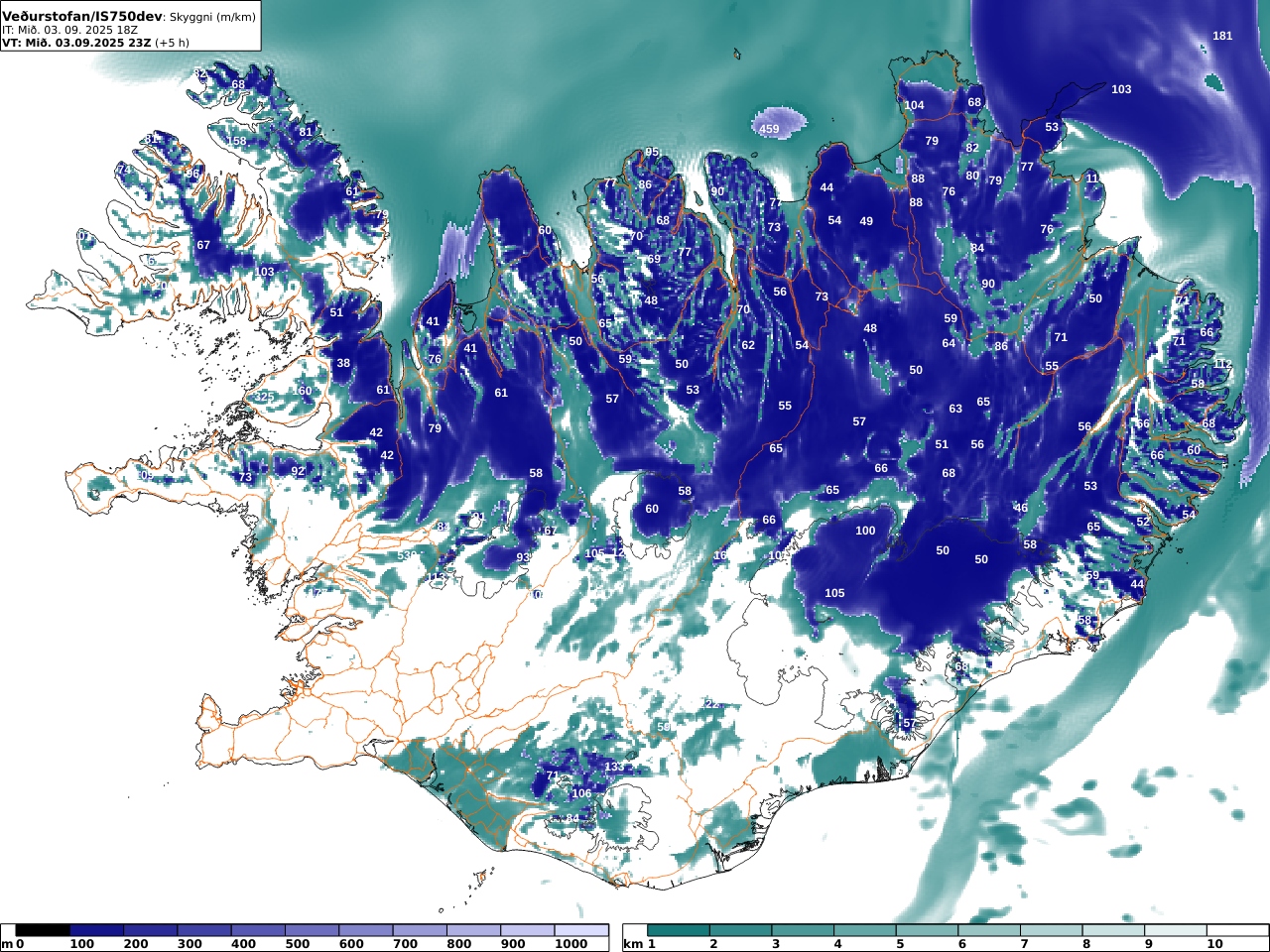The width and height of the screenshot is (1270, 952).
Task: Click the 106 value in the south
Action: coord(581,793)
